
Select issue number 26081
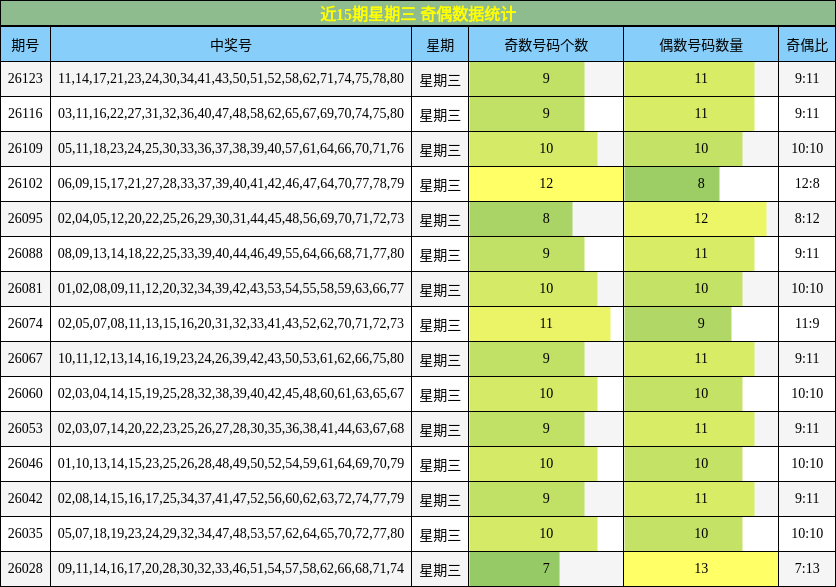click(x=25, y=288)
